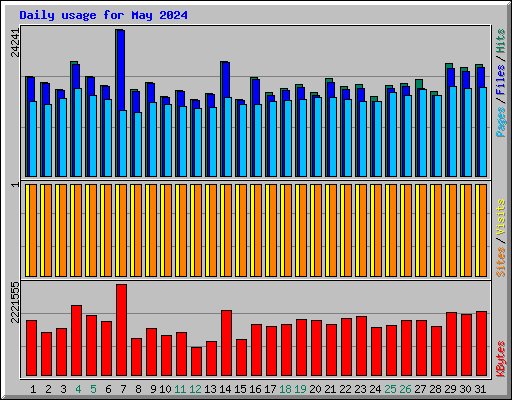
Task: Click the red 'KBytes' legend label
Action: (x=501, y=359)
